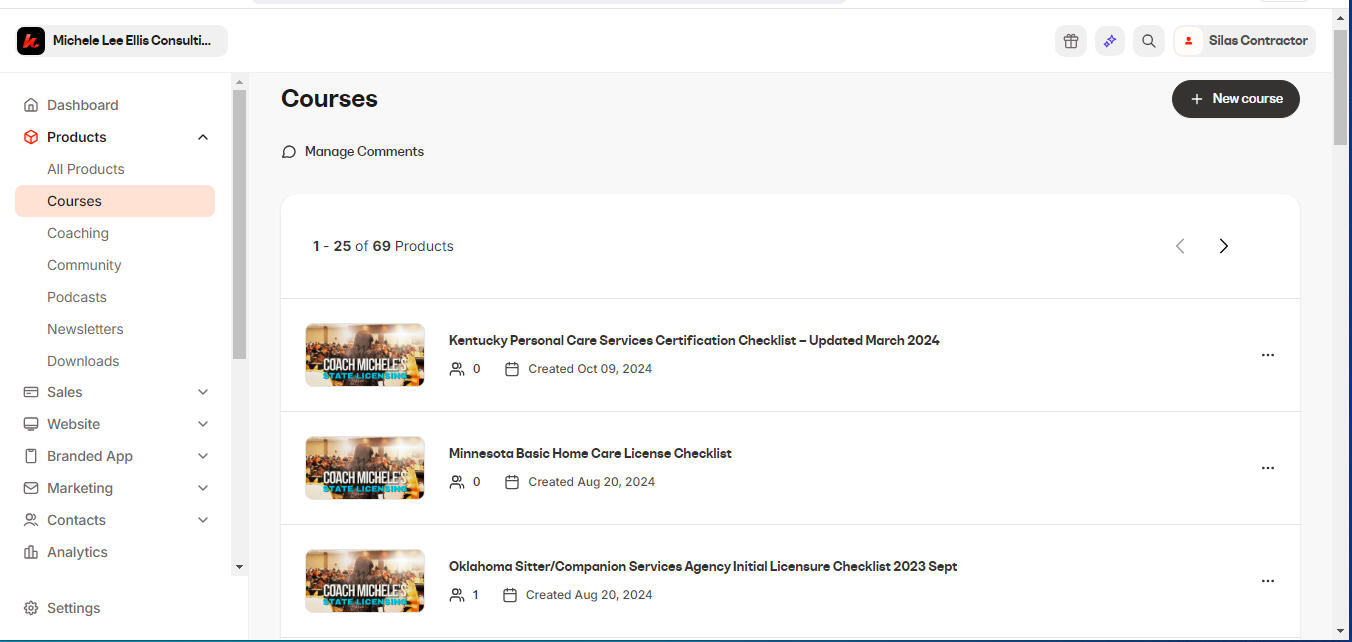Click the search magnifier icon

click(1149, 41)
